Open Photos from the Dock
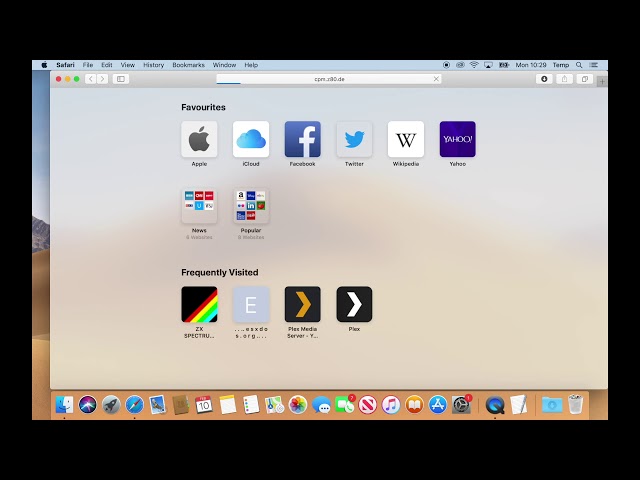640x480 pixels. coord(298,405)
